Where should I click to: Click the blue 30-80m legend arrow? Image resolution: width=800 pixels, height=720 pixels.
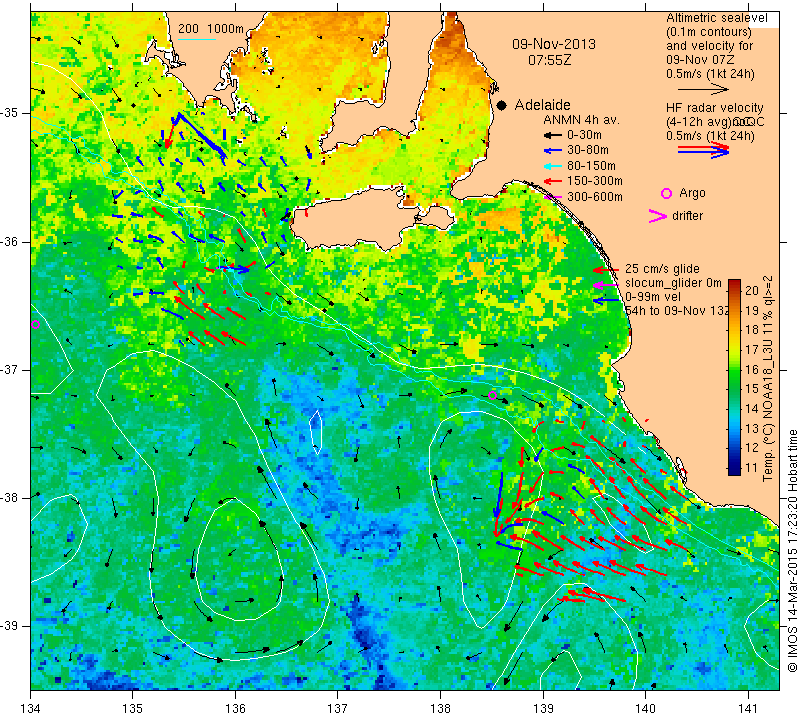point(553,151)
